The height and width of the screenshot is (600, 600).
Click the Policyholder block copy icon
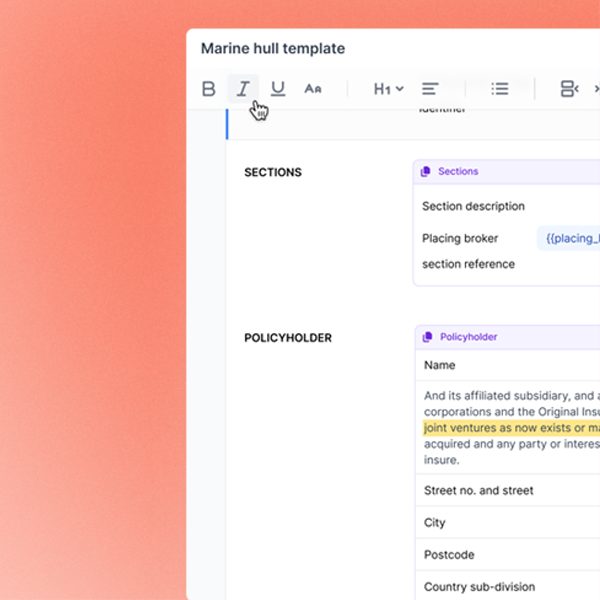427,337
